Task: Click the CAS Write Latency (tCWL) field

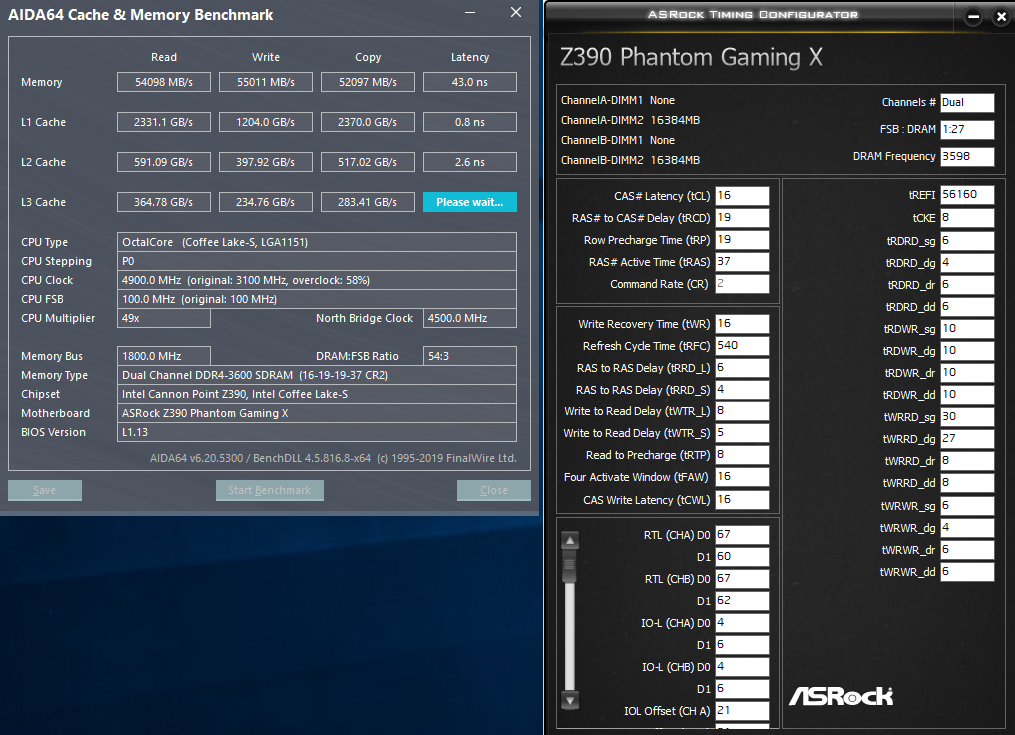Action: coord(742,500)
